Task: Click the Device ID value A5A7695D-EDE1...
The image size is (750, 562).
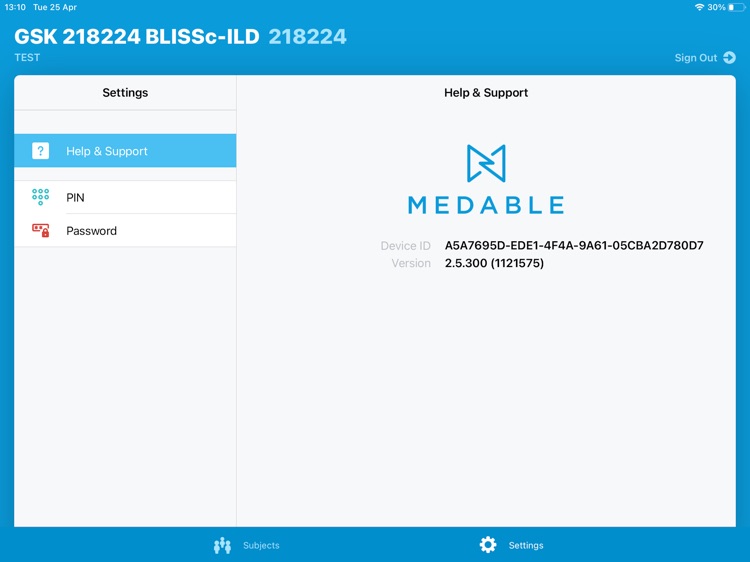Action: click(574, 245)
